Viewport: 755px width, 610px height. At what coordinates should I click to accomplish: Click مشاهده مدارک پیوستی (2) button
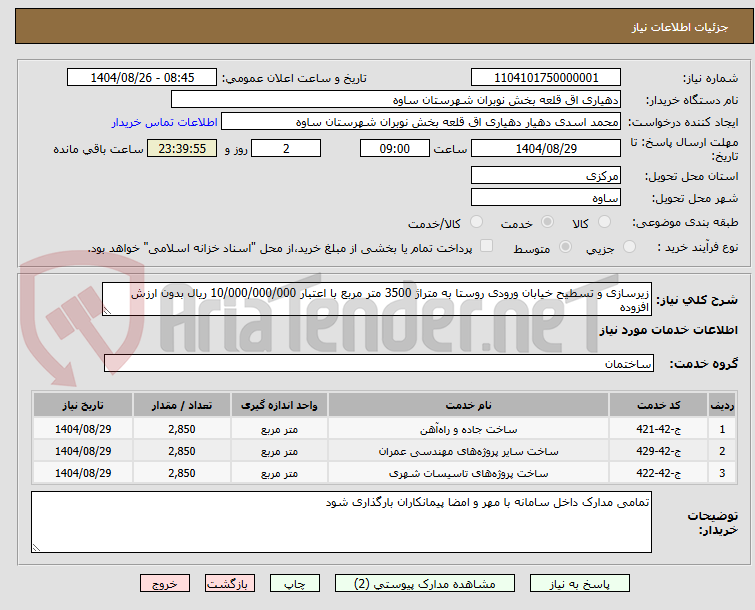[425, 584]
